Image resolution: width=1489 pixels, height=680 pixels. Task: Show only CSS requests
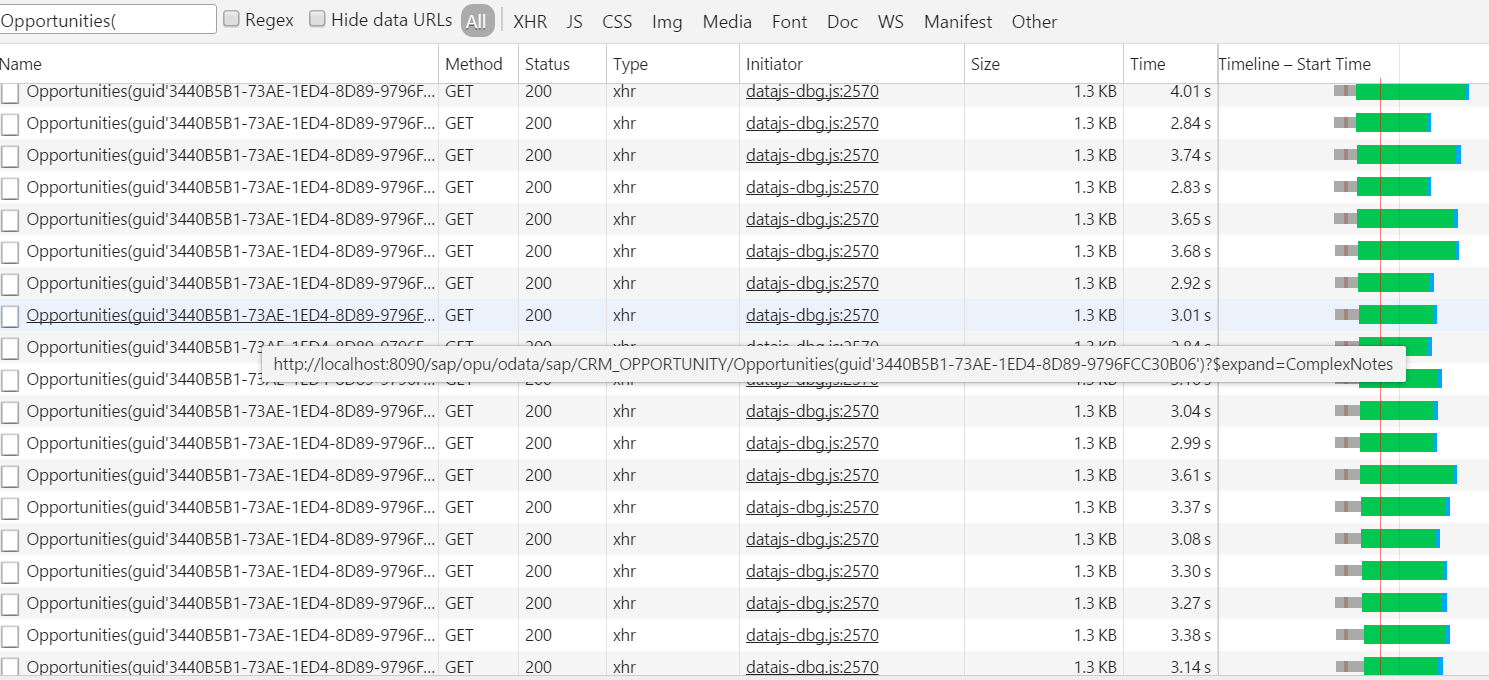(x=617, y=21)
